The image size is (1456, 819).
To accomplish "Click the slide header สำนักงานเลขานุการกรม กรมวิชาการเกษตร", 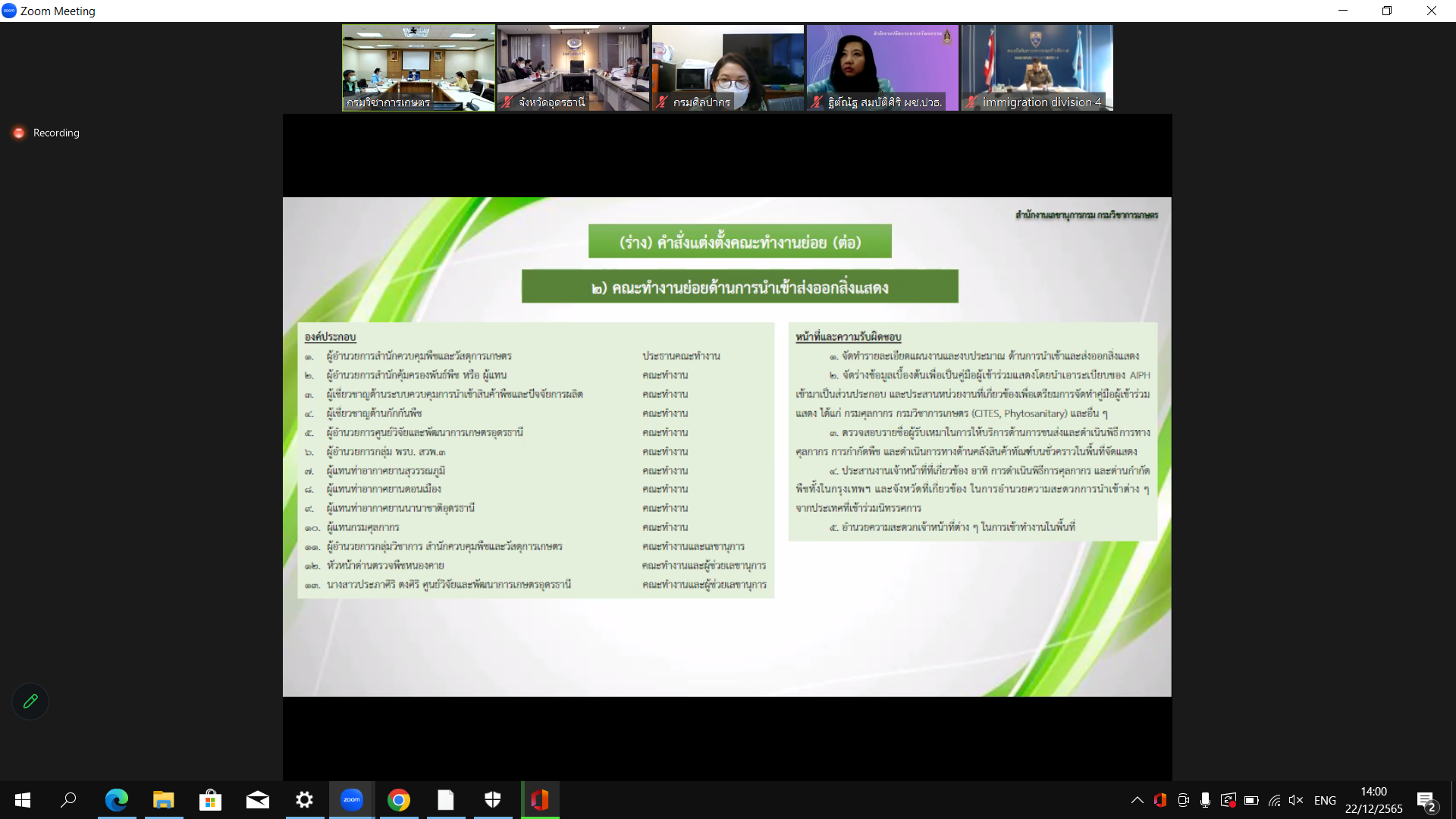I will (1087, 215).
